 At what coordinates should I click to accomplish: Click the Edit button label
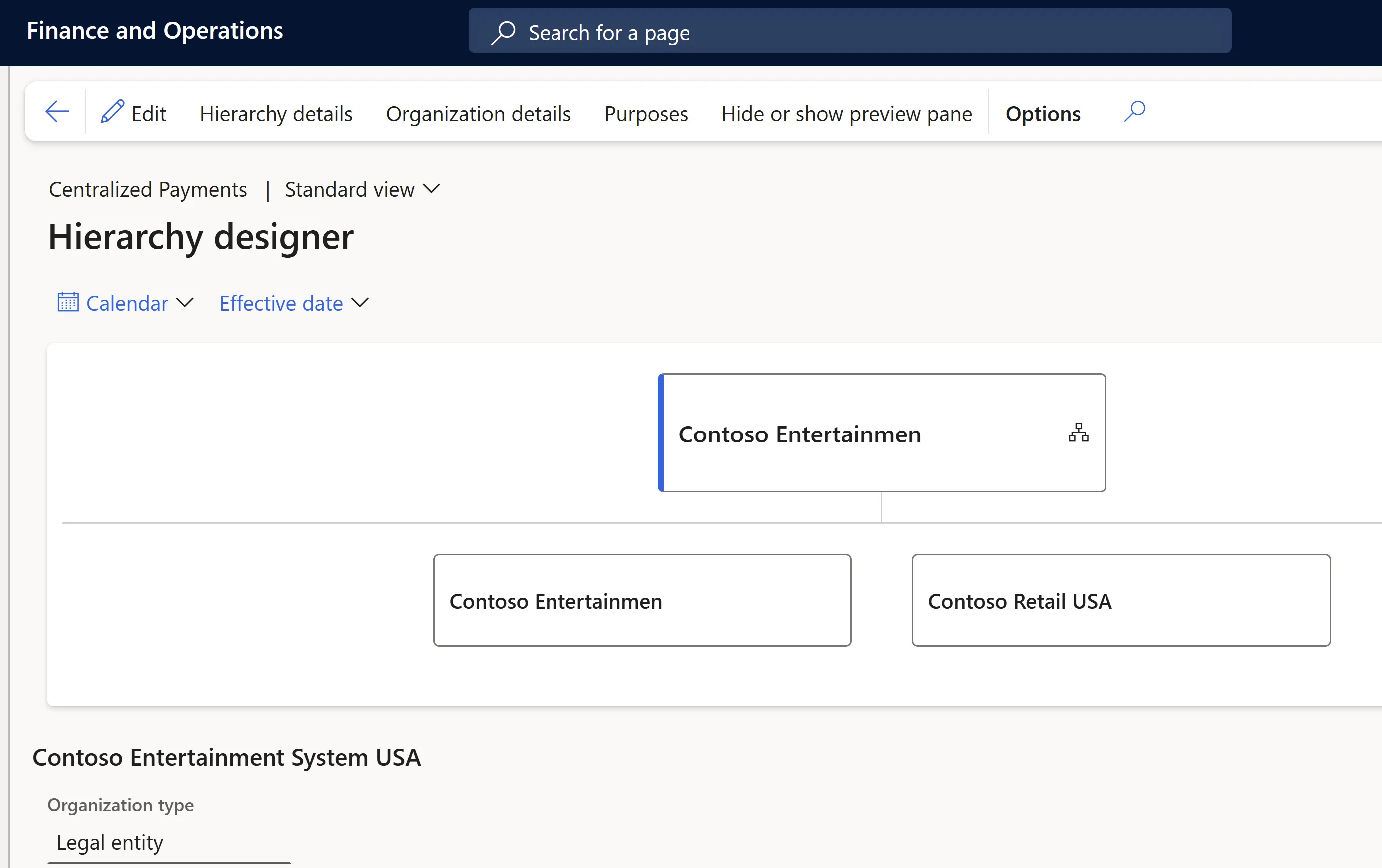(149, 114)
